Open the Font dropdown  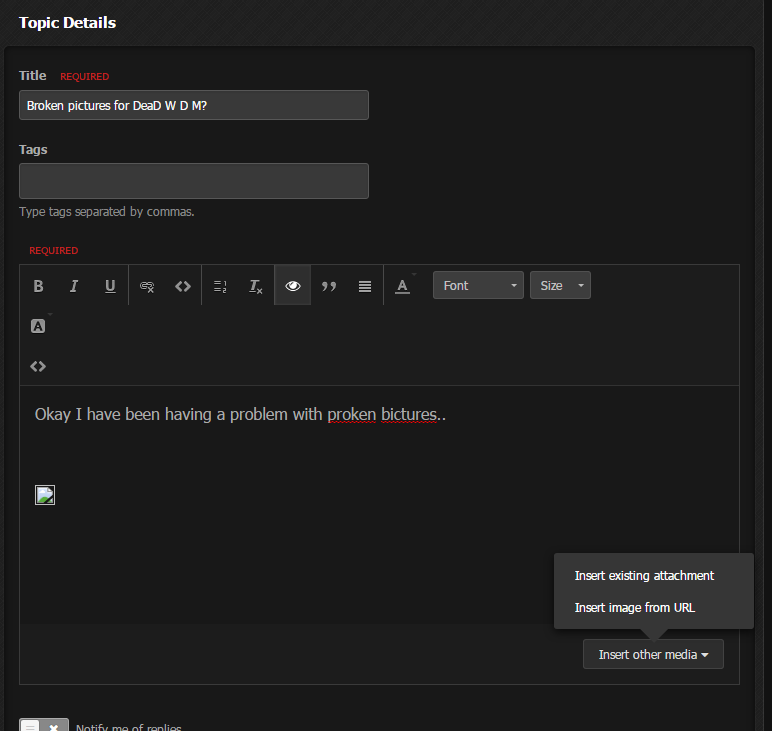pyautogui.click(x=478, y=285)
